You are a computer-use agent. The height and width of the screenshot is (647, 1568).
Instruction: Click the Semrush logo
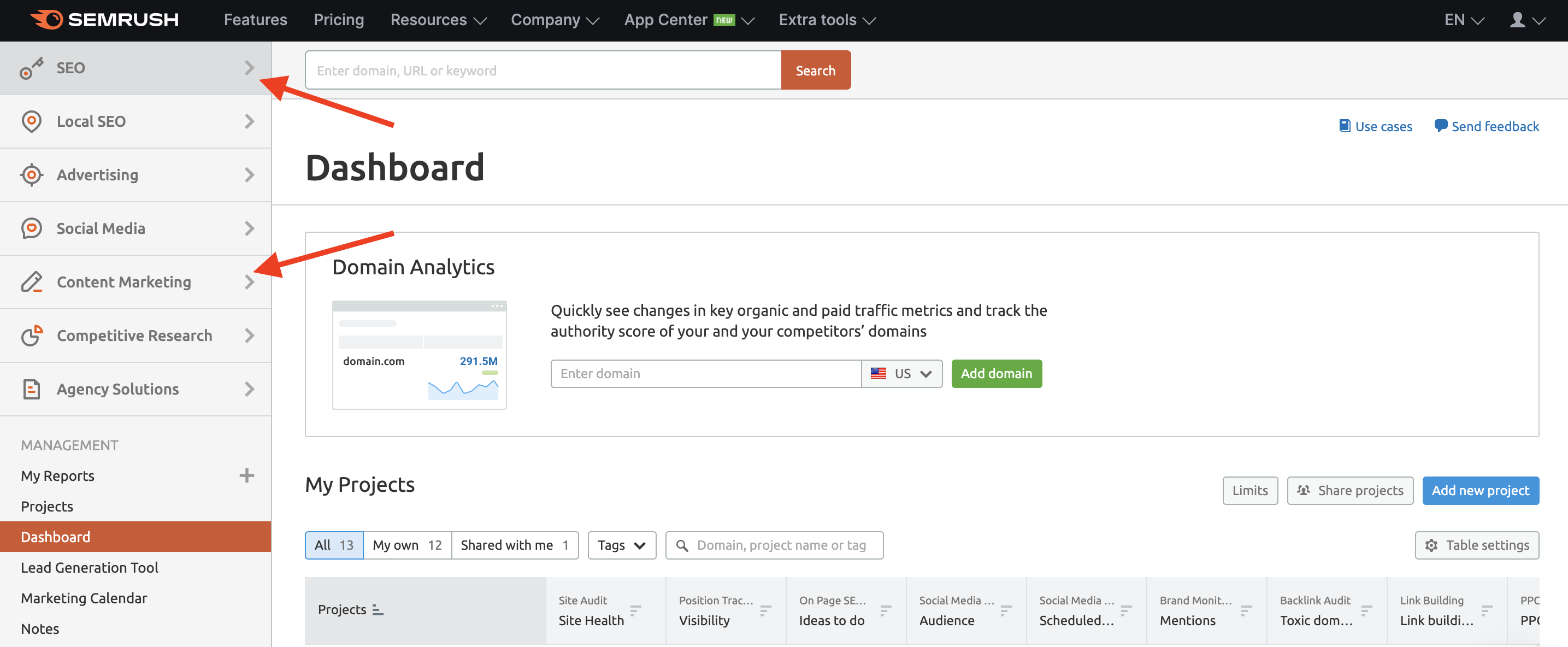[x=104, y=20]
